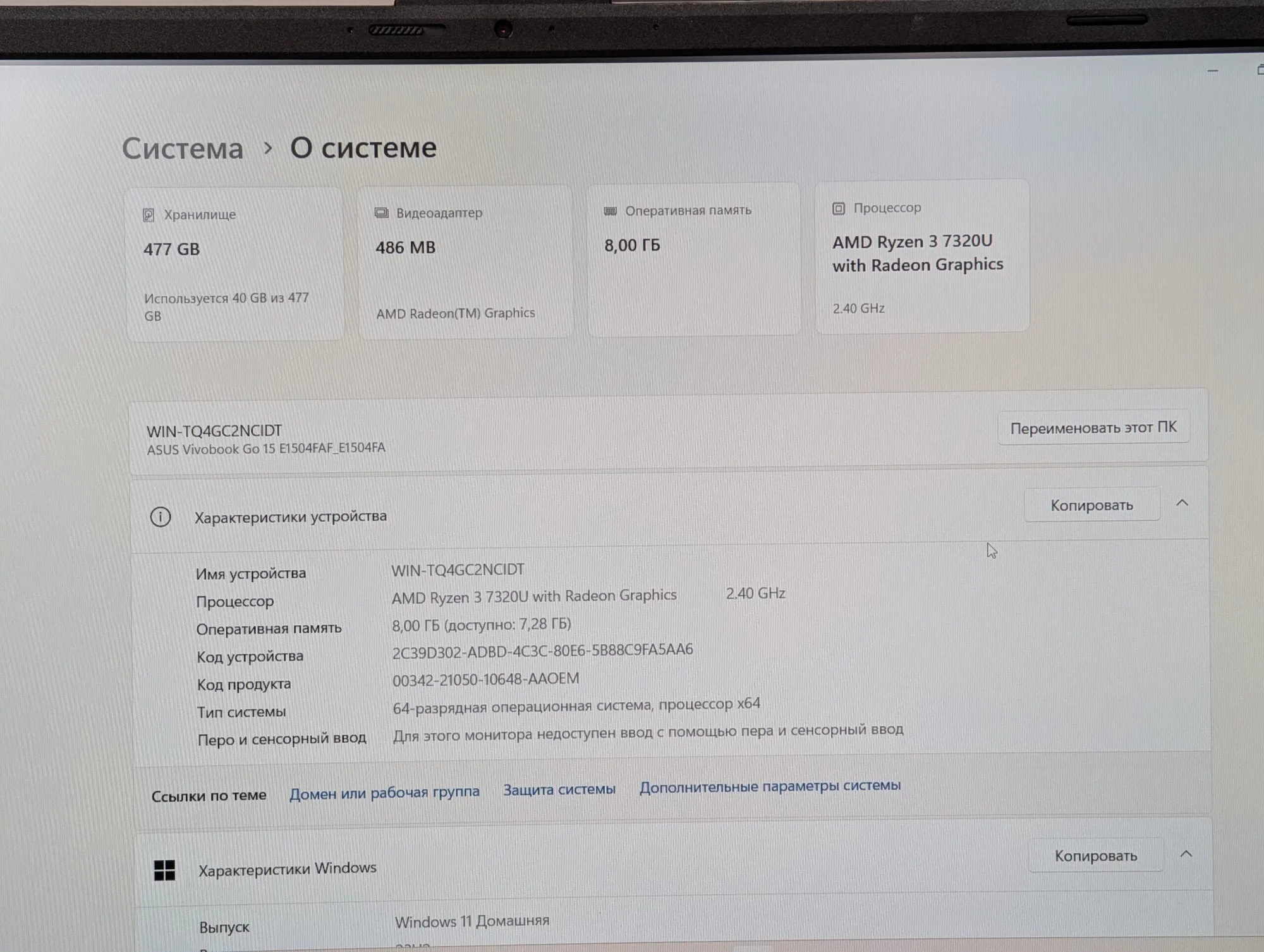1264x952 pixels.
Task: Open the Защита системы link
Action: (x=559, y=790)
